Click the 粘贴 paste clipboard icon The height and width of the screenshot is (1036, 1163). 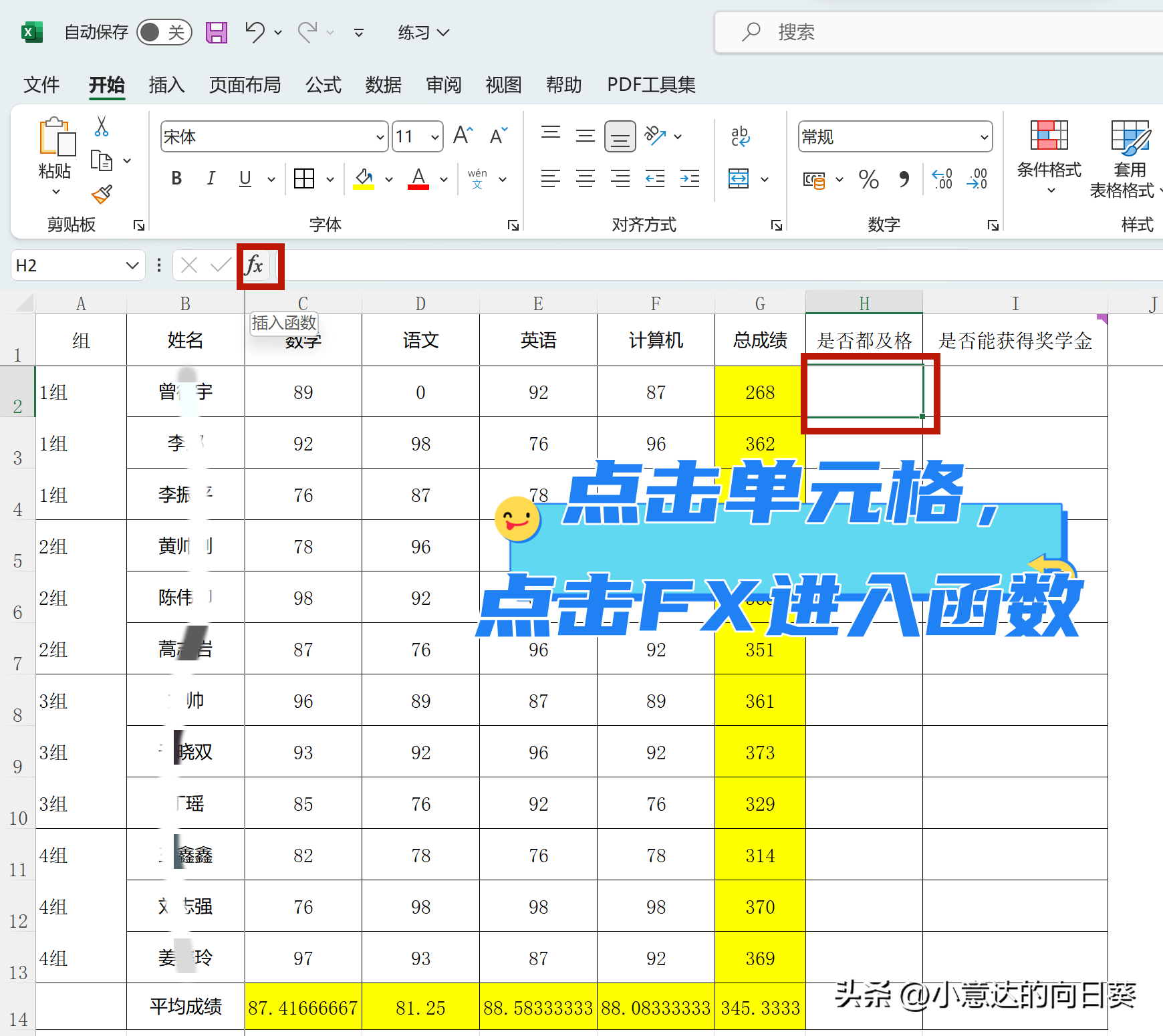(57, 137)
